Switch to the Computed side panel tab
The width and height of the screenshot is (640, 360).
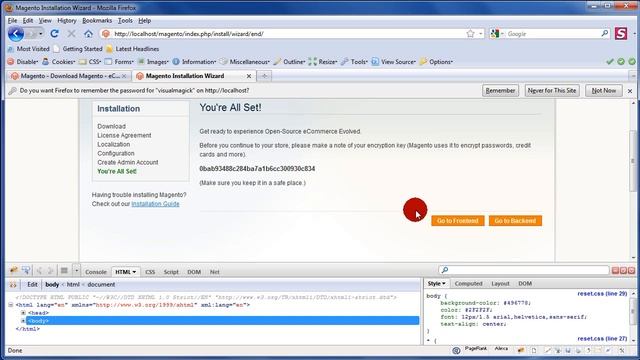click(468, 283)
